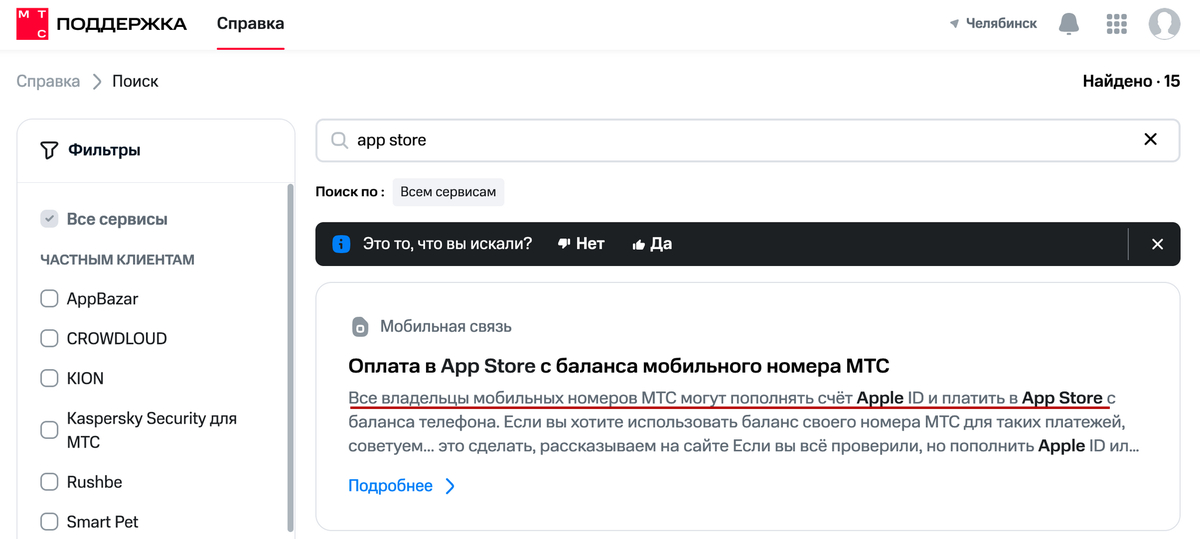The height and width of the screenshot is (539, 1200).
Task: Open the apps grid menu
Action: point(1117,24)
